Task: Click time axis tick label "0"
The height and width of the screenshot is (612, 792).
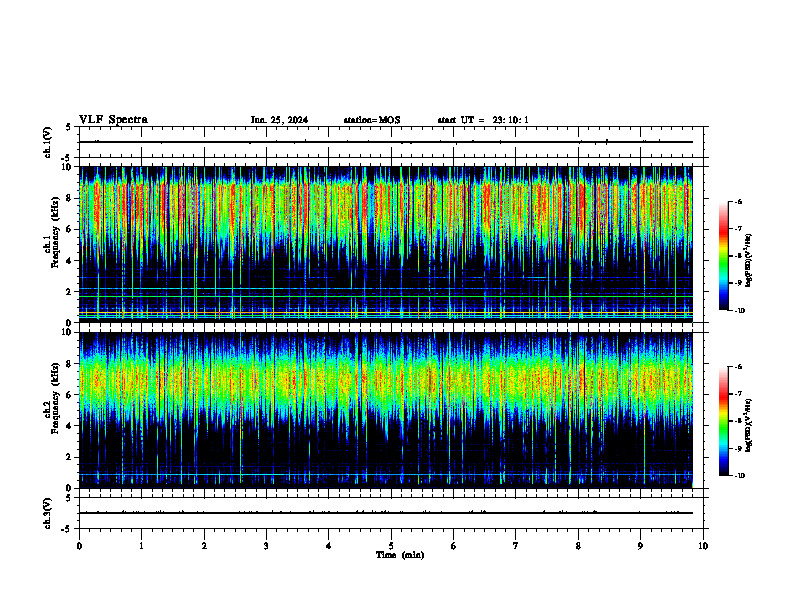Action: pos(79,546)
